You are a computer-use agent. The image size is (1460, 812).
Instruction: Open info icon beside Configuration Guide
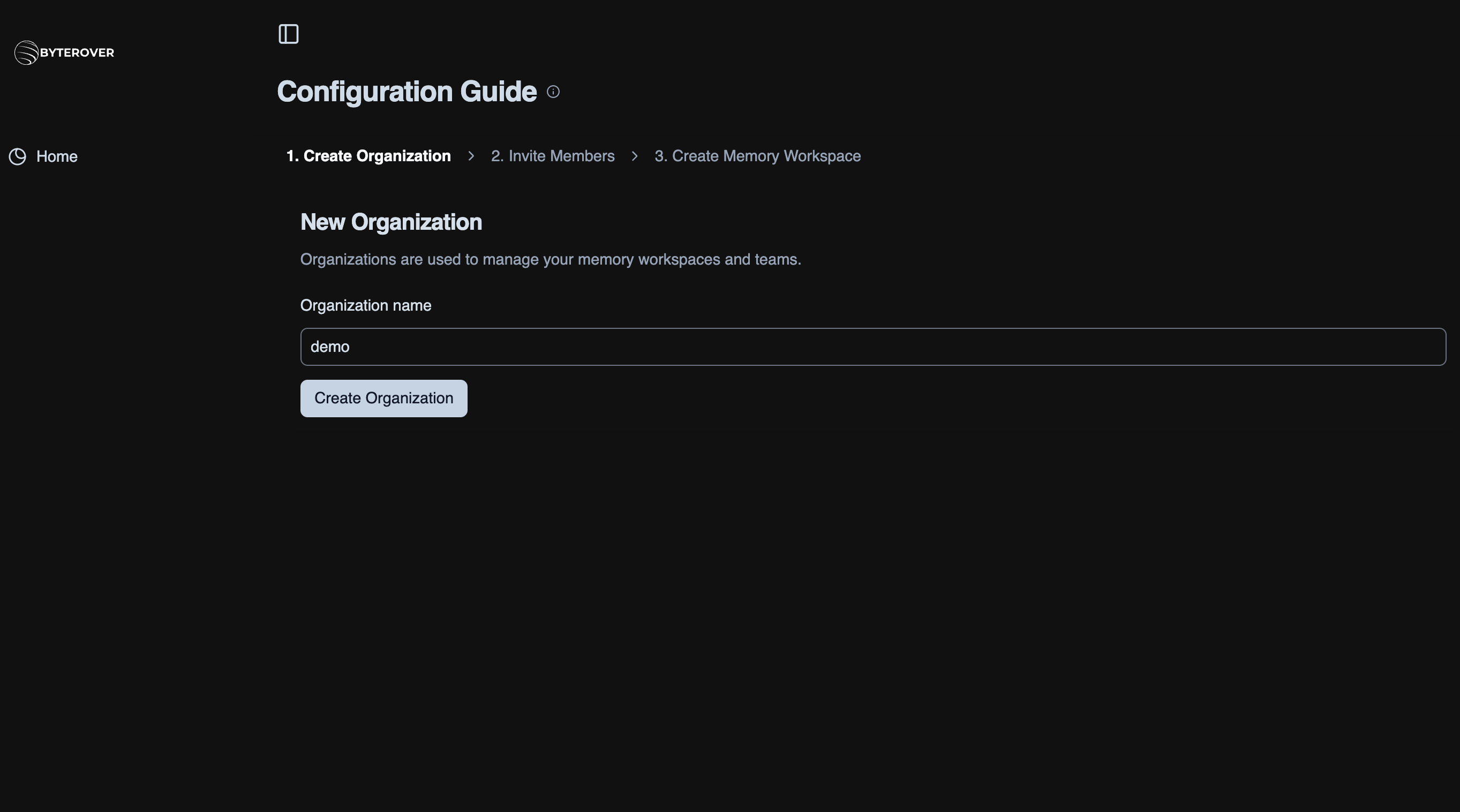click(x=553, y=92)
